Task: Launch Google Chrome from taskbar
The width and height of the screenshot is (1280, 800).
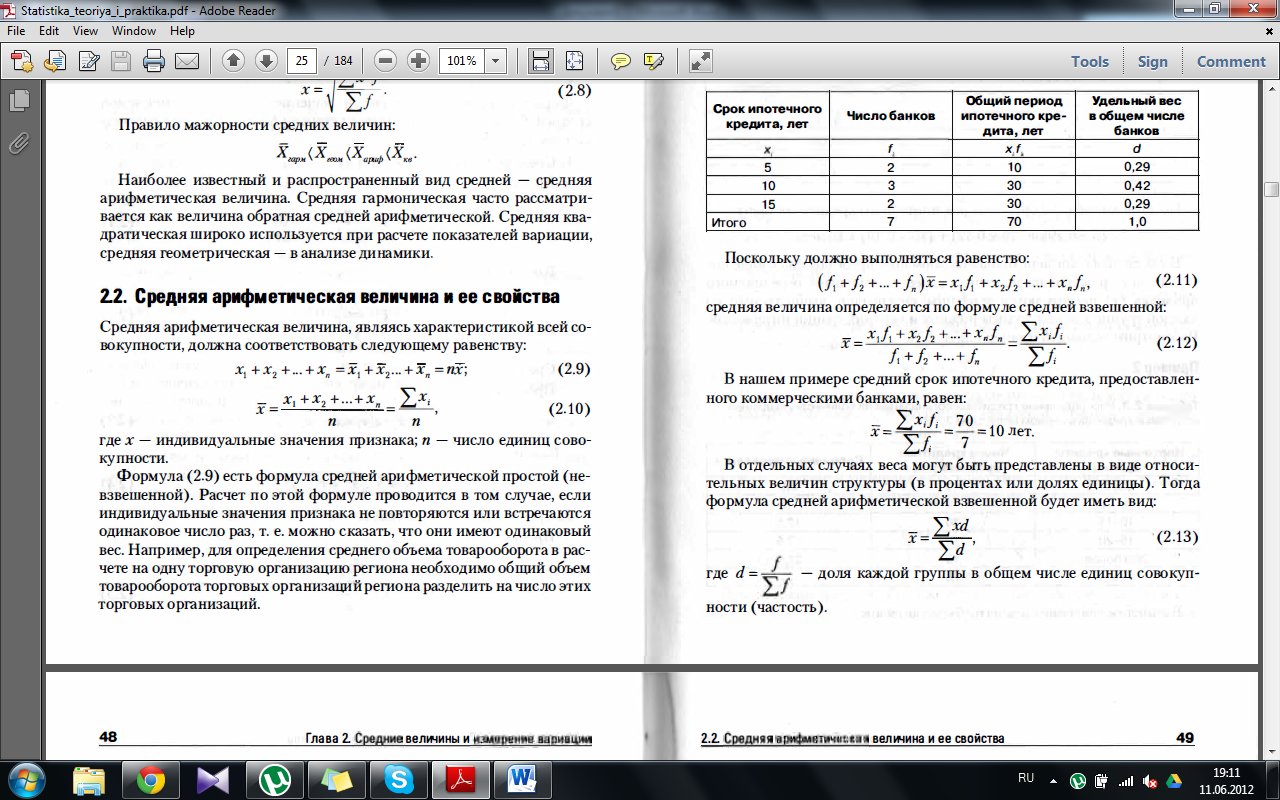Action: click(x=151, y=779)
